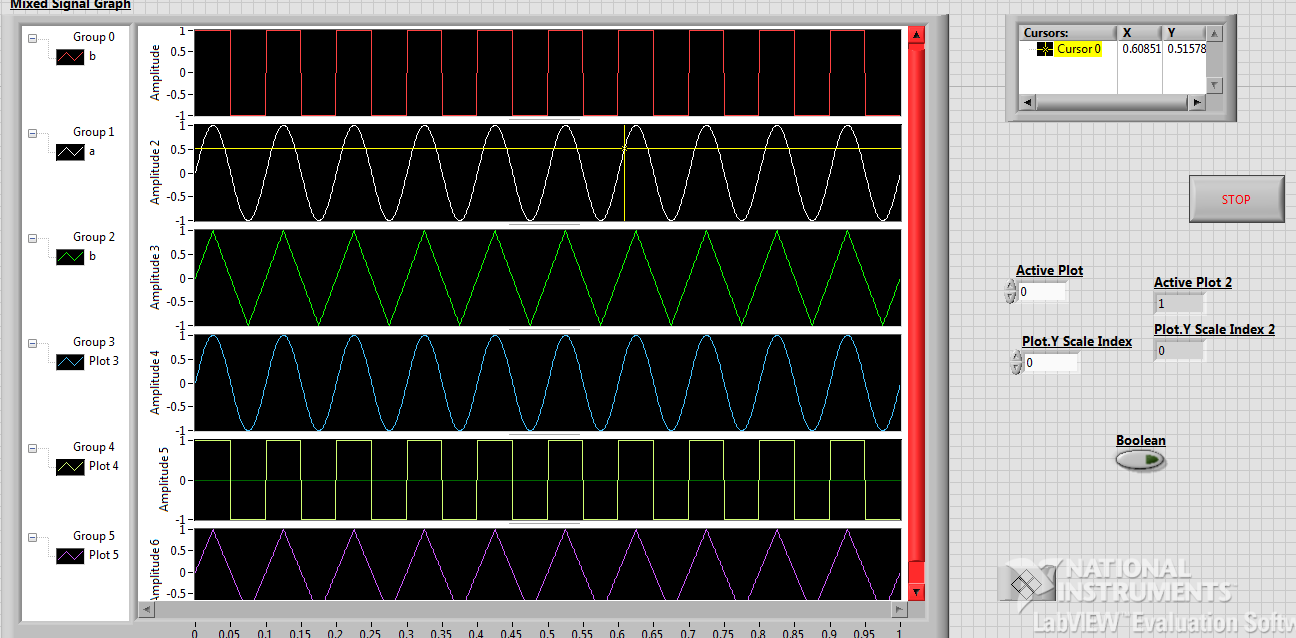
Task: Collapse the Group 2 tree node
Action: [33, 239]
